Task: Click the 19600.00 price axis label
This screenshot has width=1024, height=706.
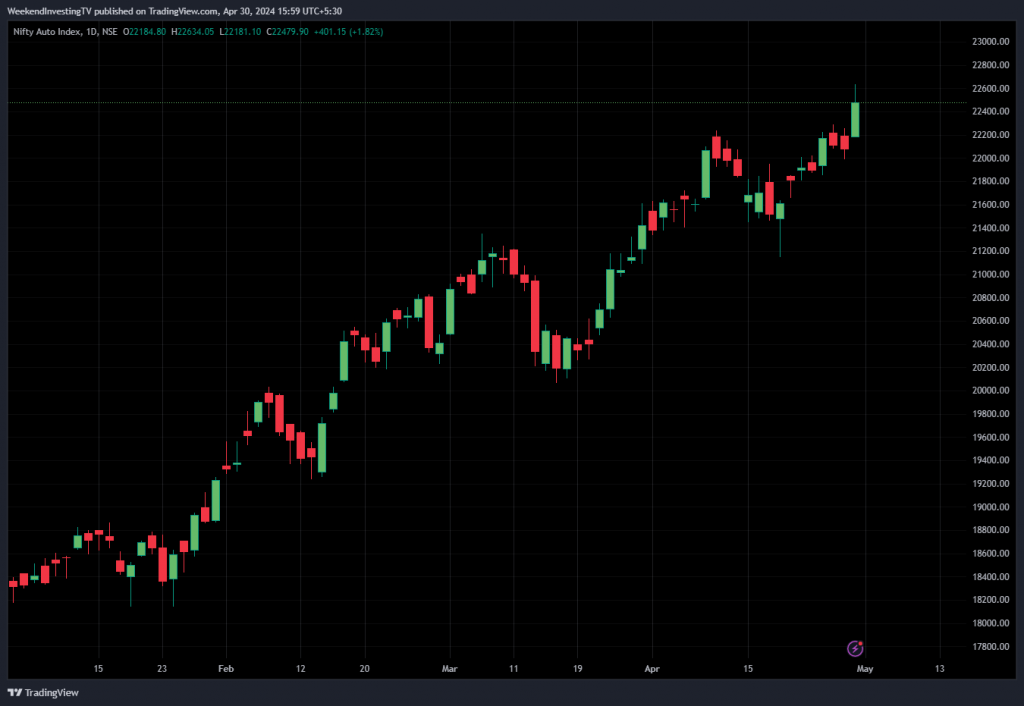Action: click(x=990, y=438)
